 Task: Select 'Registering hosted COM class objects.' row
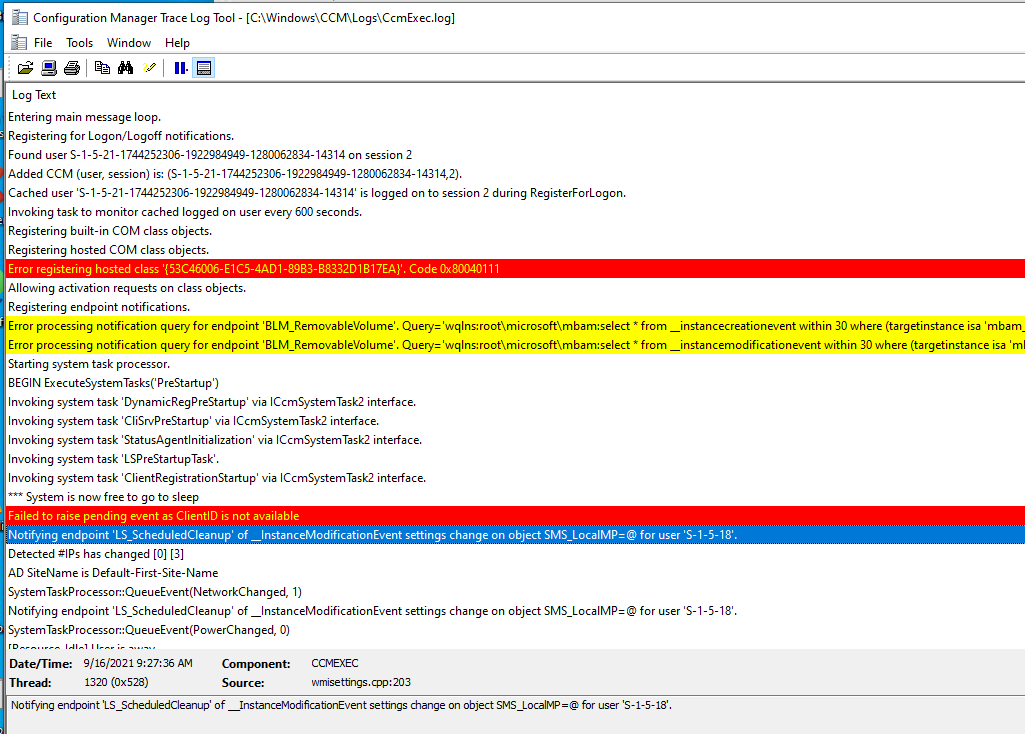pyautogui.click(x=515, y=250)
